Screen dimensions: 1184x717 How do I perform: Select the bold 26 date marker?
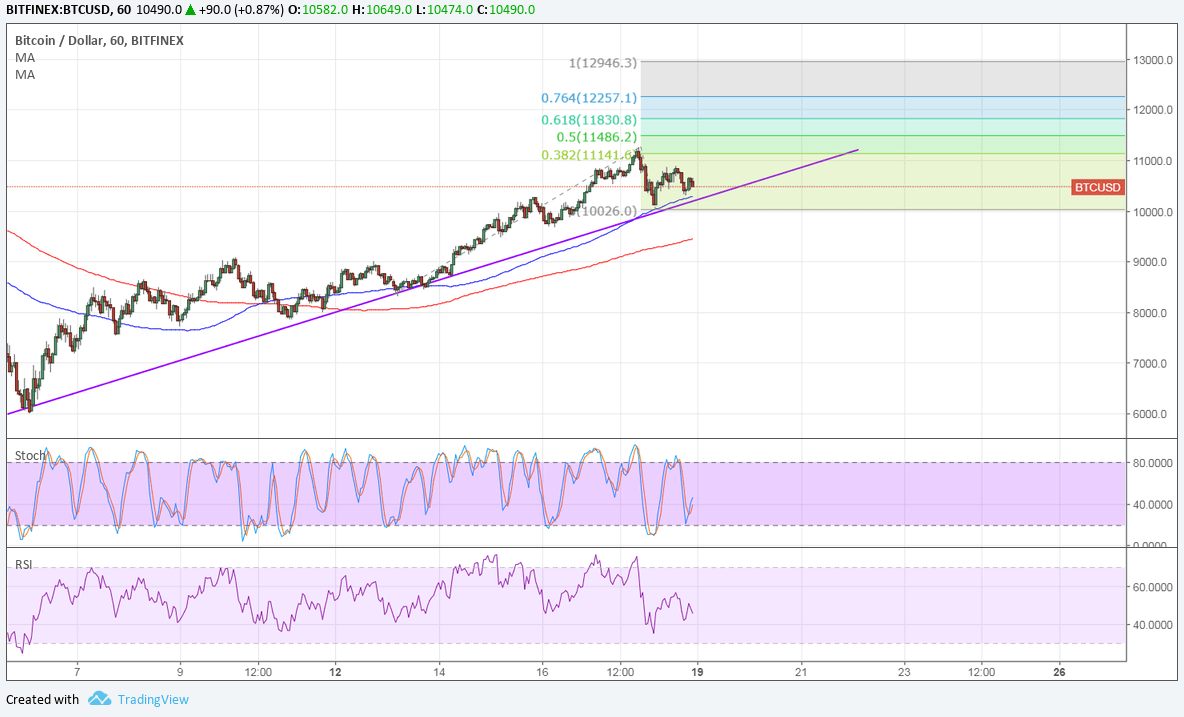pos(1060,672)
